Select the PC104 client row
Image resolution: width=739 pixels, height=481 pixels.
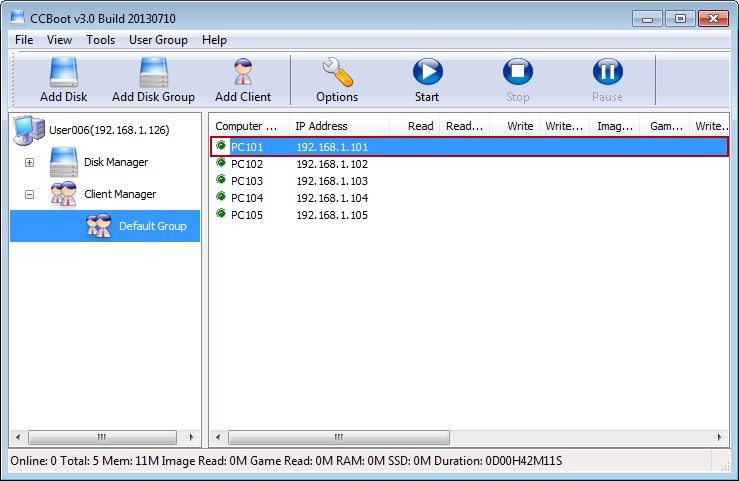point(300,198)
